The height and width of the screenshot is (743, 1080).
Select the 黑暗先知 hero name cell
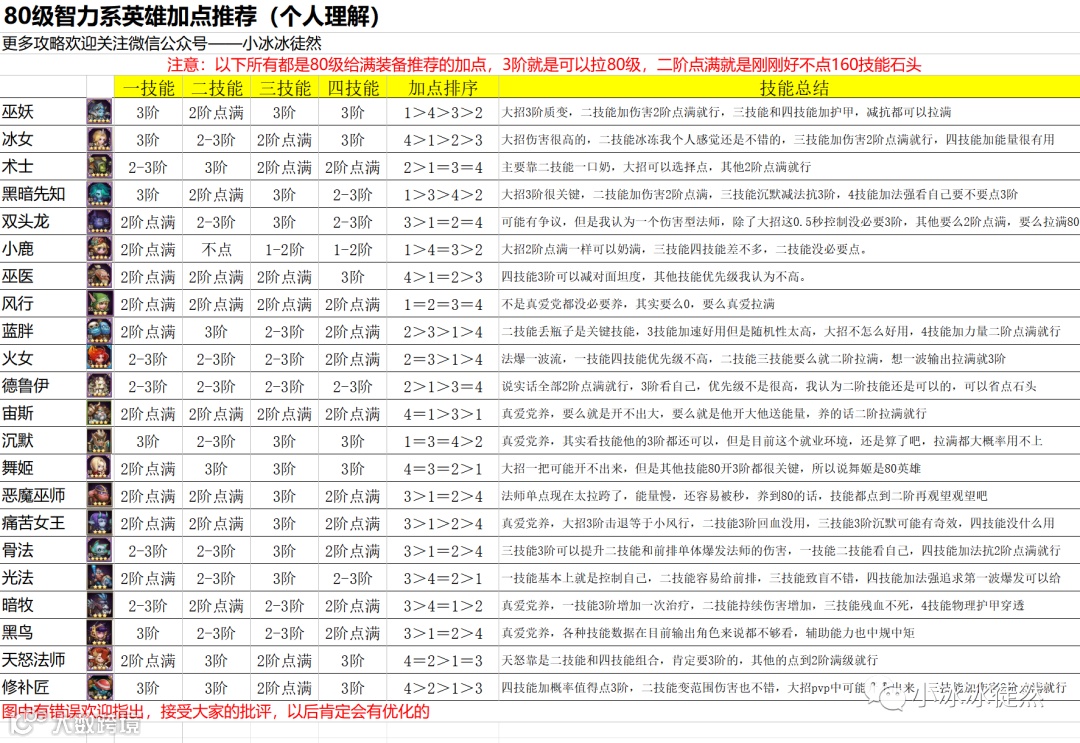pos(43,194)
